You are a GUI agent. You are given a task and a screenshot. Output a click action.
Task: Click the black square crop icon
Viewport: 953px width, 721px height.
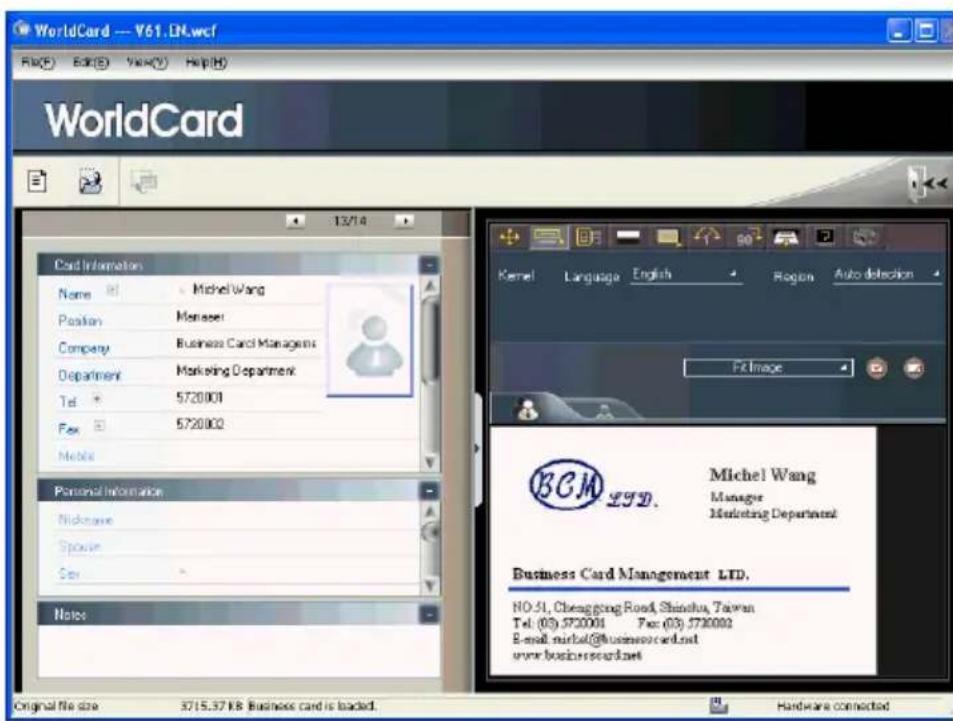tap(825, 236)
